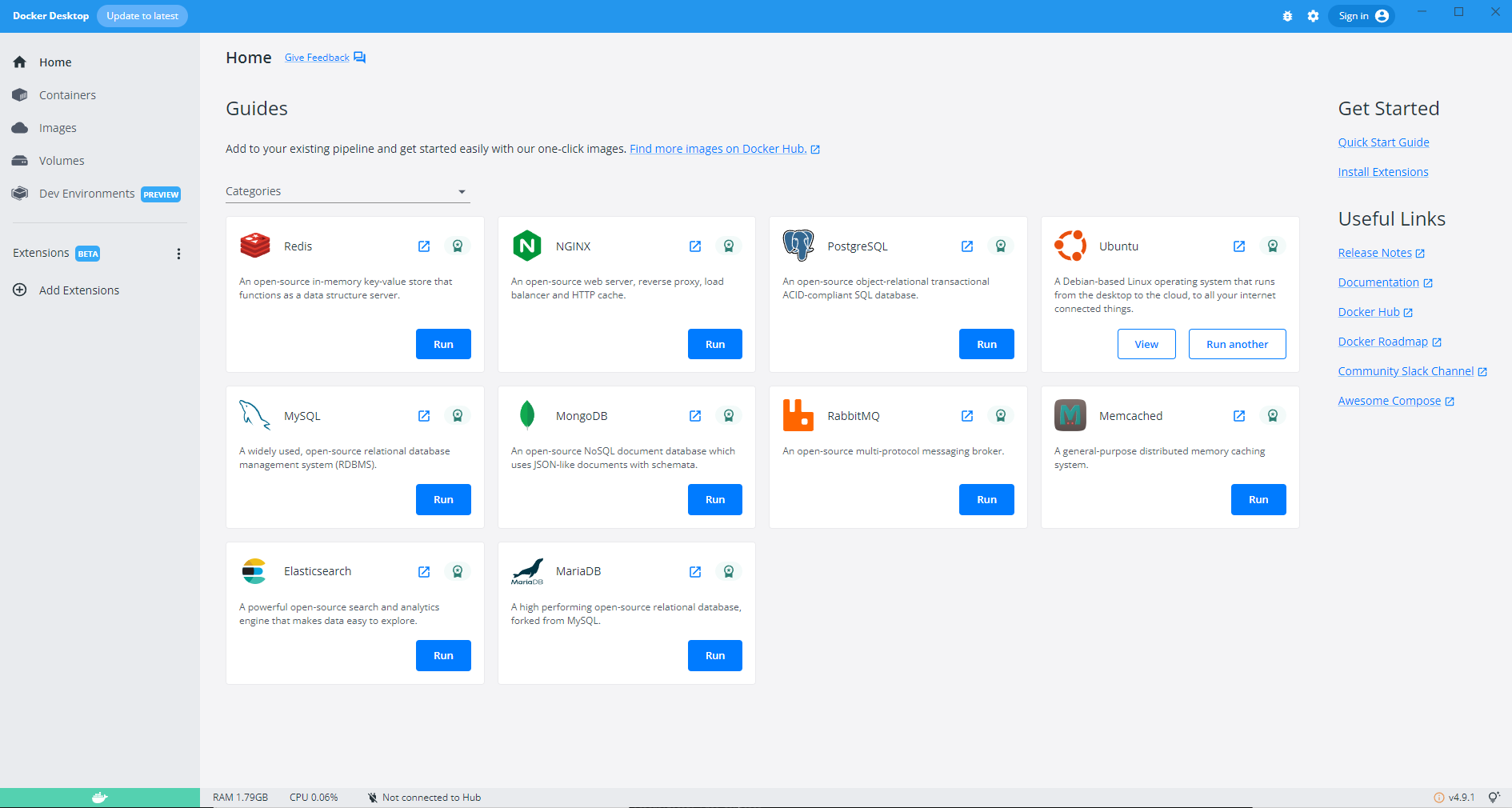The width and height of the screenshot is (1512, 808).
Task: Open NGINX external link icon
Action: [695, 246]
